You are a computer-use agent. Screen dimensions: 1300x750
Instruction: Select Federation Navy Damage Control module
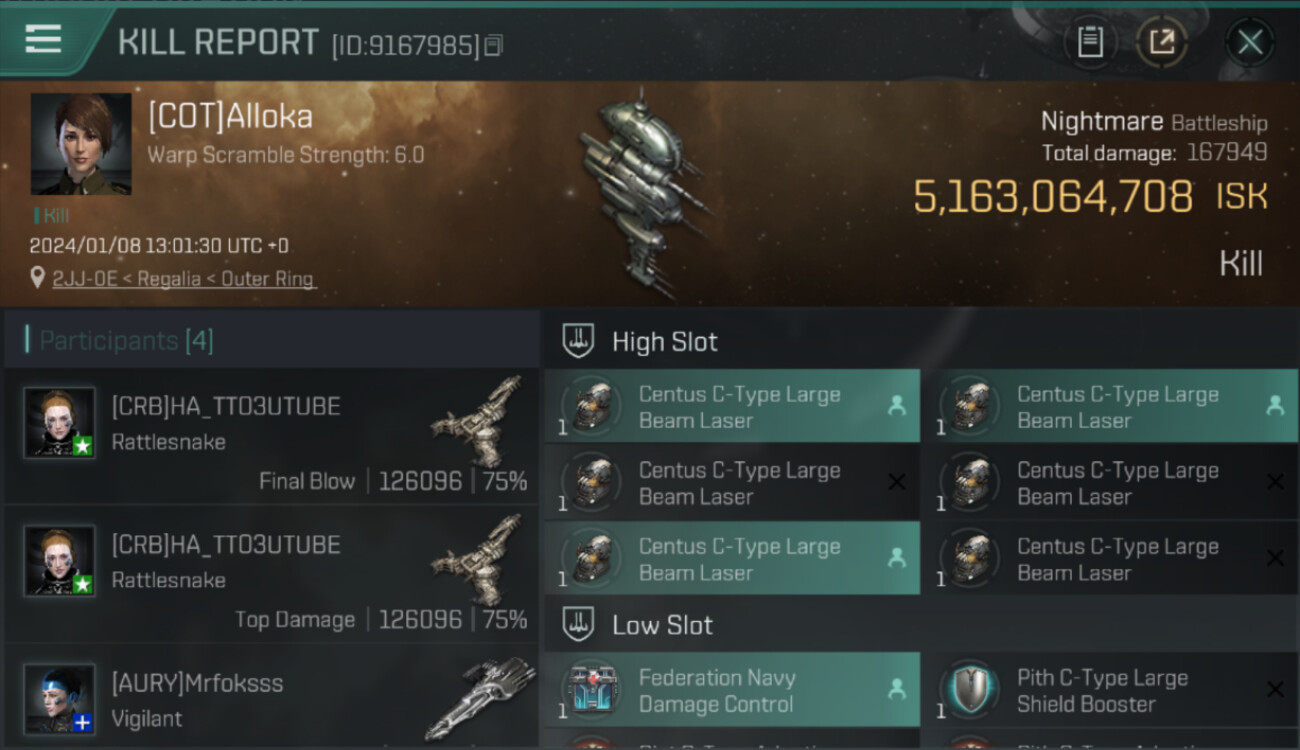click(x=732, y=690)
